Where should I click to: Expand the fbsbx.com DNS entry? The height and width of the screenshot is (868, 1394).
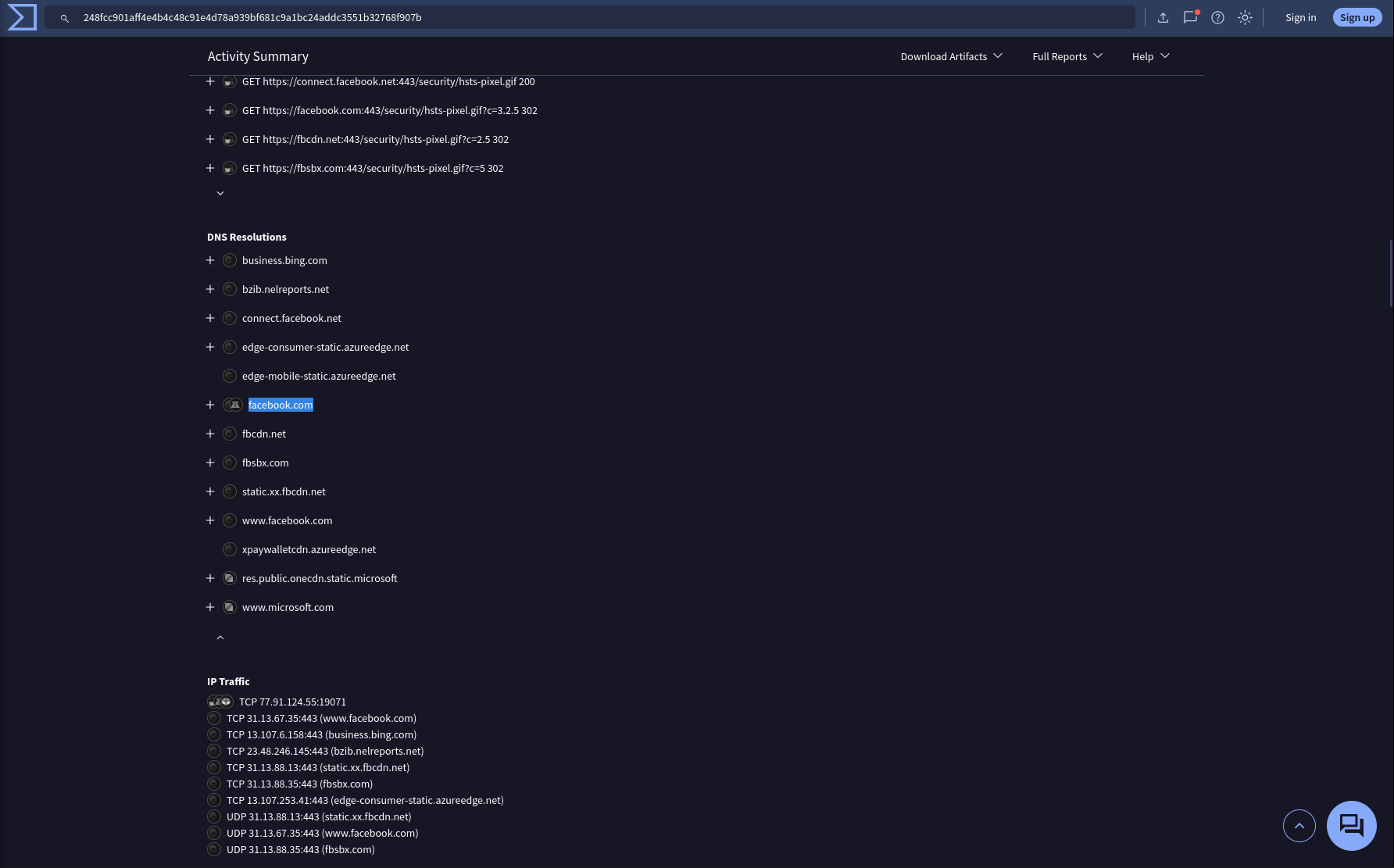click(x=210, y=463)
